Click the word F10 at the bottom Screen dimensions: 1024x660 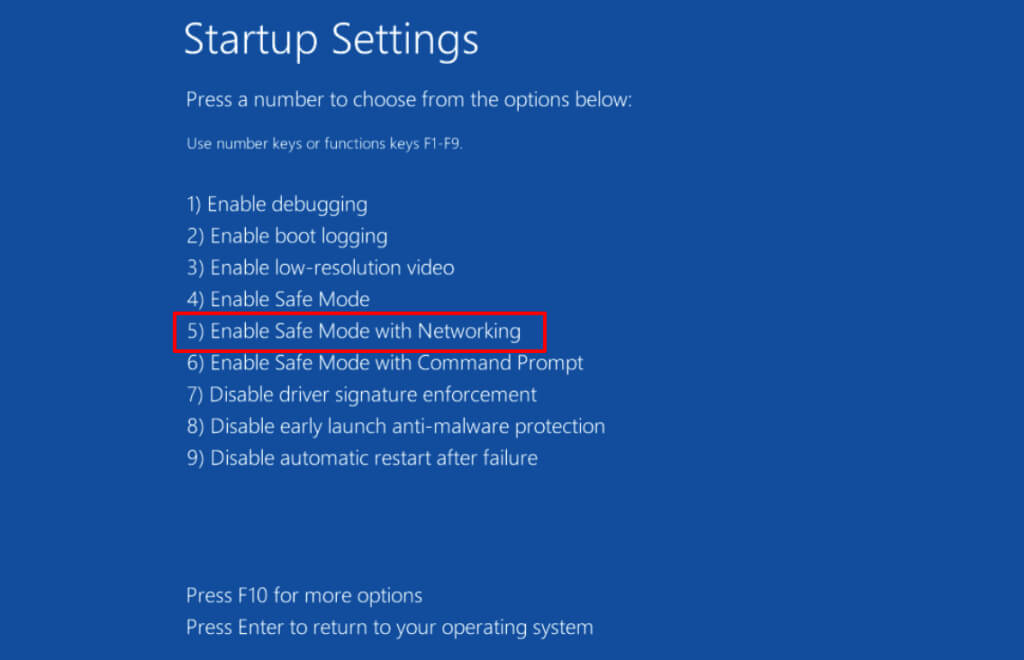coord(252,596)
